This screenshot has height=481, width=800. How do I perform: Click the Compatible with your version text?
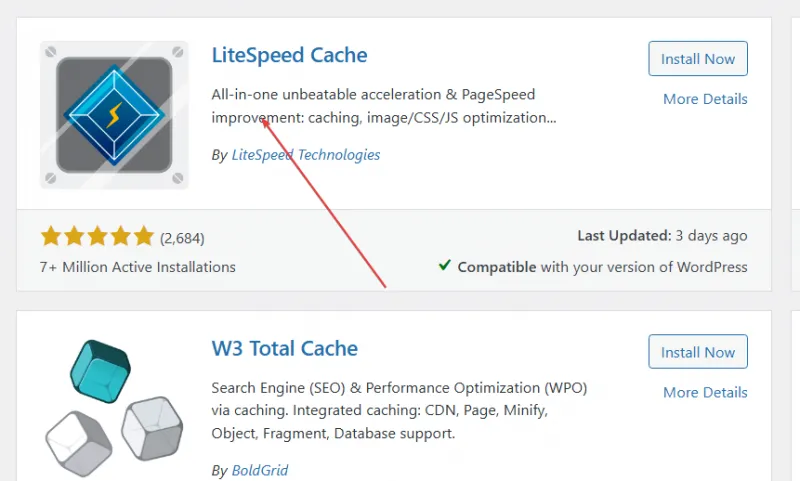tap(602, 267)
